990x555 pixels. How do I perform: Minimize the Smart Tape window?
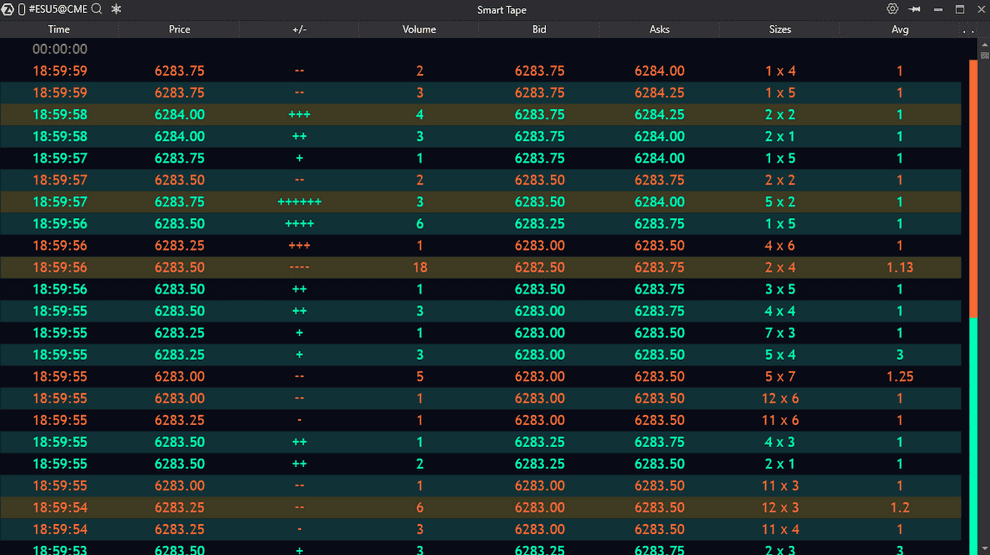click(x=937, y=9)
